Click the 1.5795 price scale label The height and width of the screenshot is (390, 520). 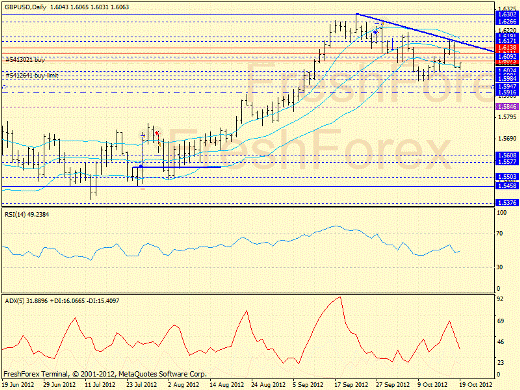click(x=507, y=117)
